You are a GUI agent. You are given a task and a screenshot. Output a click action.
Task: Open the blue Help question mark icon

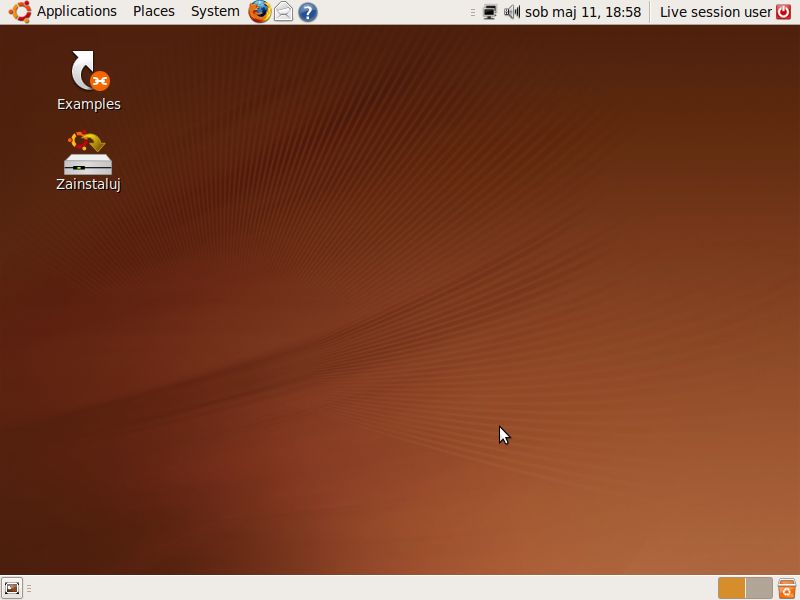[308, 12]
